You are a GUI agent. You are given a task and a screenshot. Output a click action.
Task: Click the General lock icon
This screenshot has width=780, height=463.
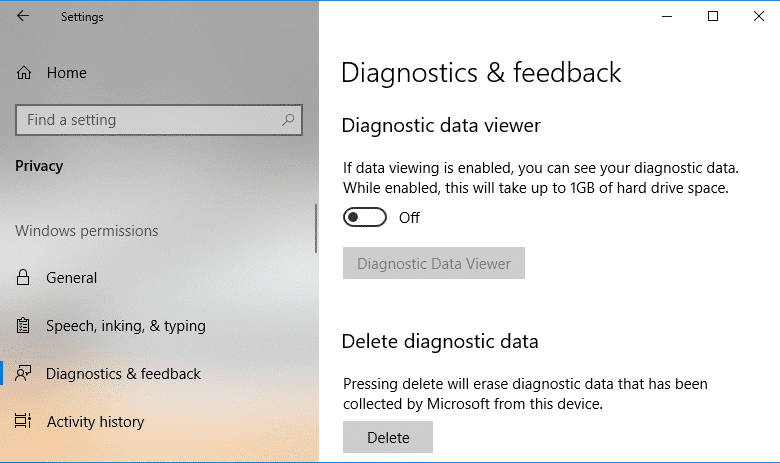point(23,278)
